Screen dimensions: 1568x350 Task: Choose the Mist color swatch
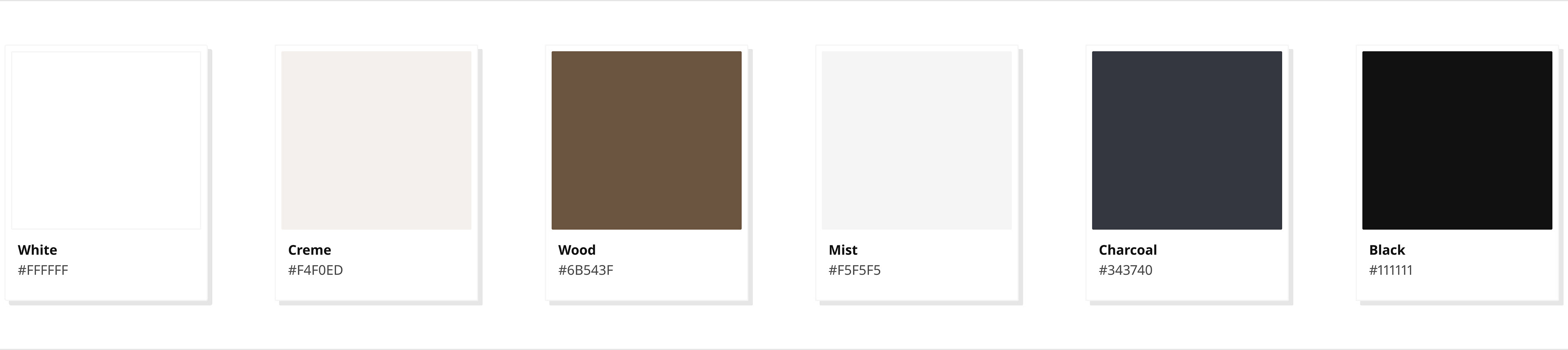tap(917, 140)
